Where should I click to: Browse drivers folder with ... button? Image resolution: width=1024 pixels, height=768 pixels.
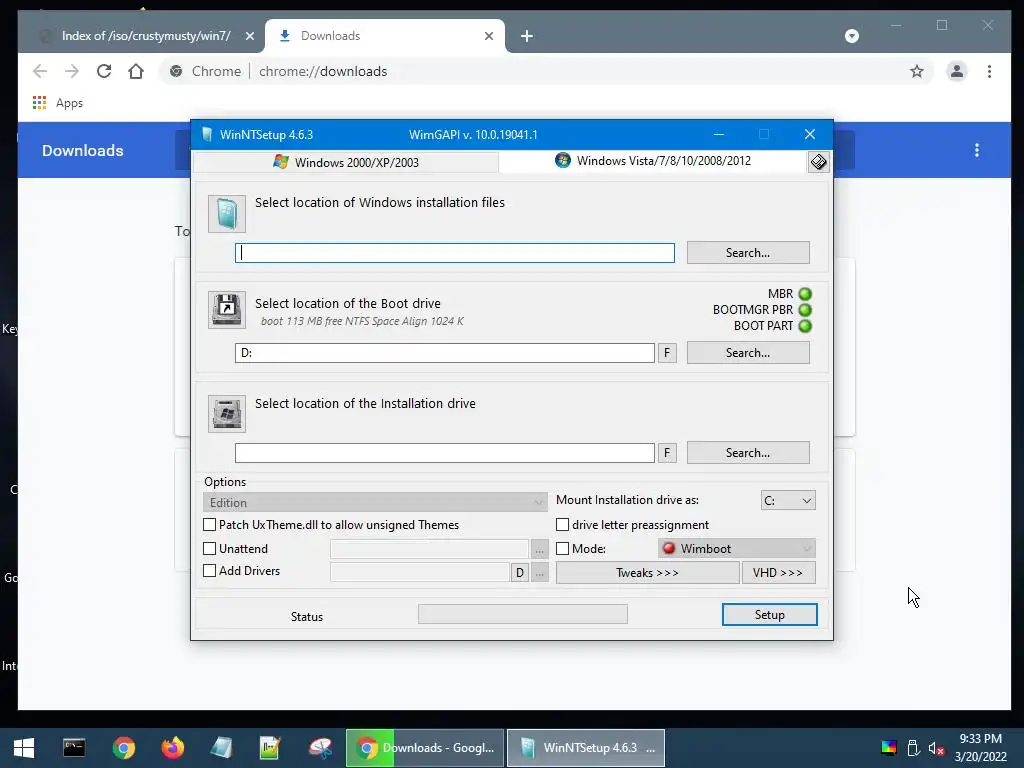tap(539, 573)
